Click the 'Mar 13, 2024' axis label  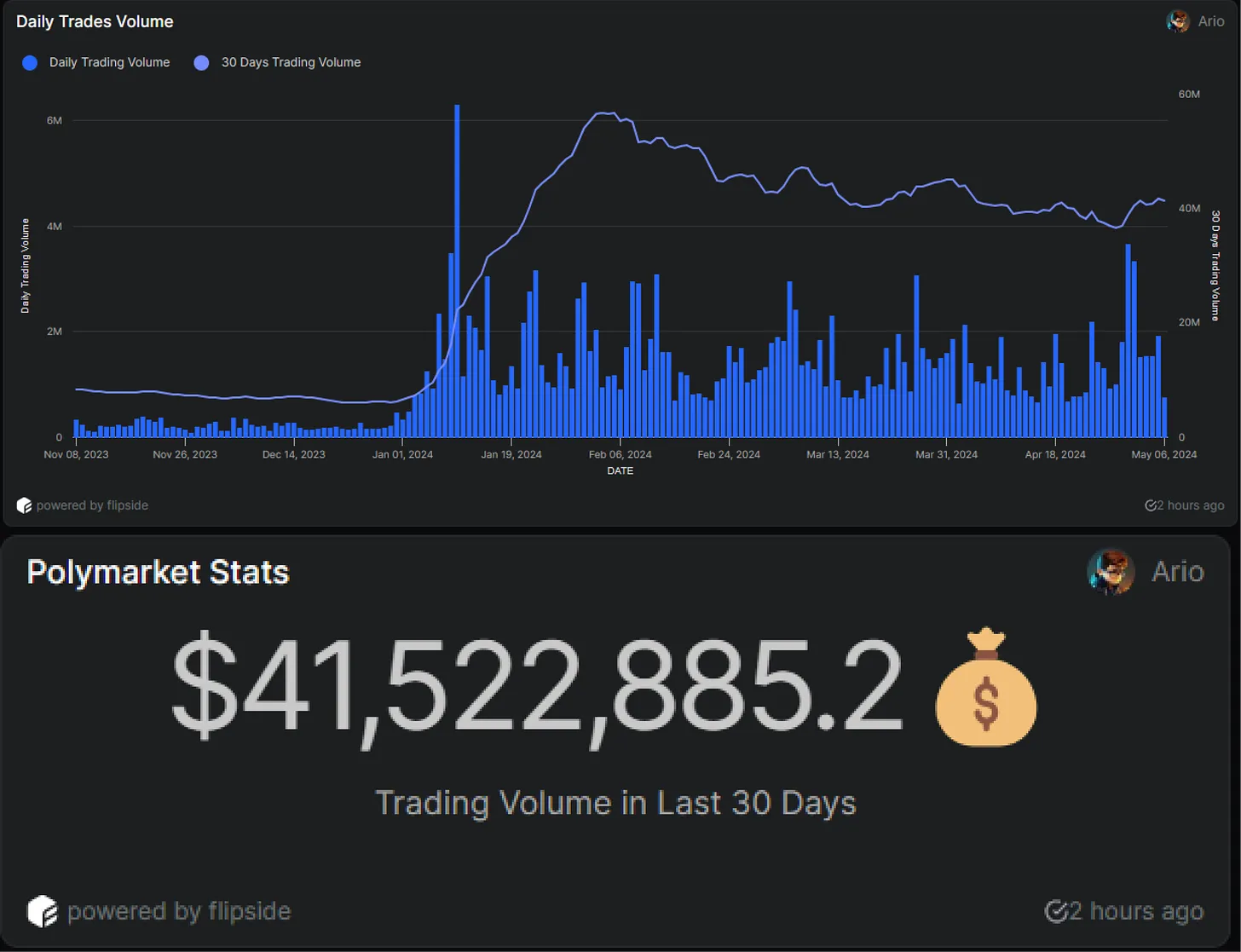point(838,454)
